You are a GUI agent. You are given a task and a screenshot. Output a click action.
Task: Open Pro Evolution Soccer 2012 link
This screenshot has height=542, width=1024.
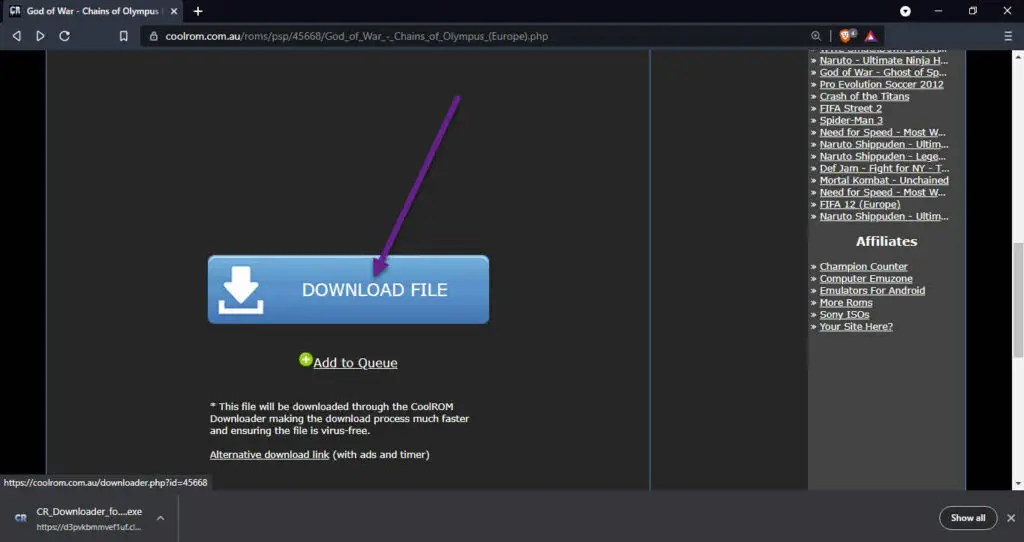882,84
